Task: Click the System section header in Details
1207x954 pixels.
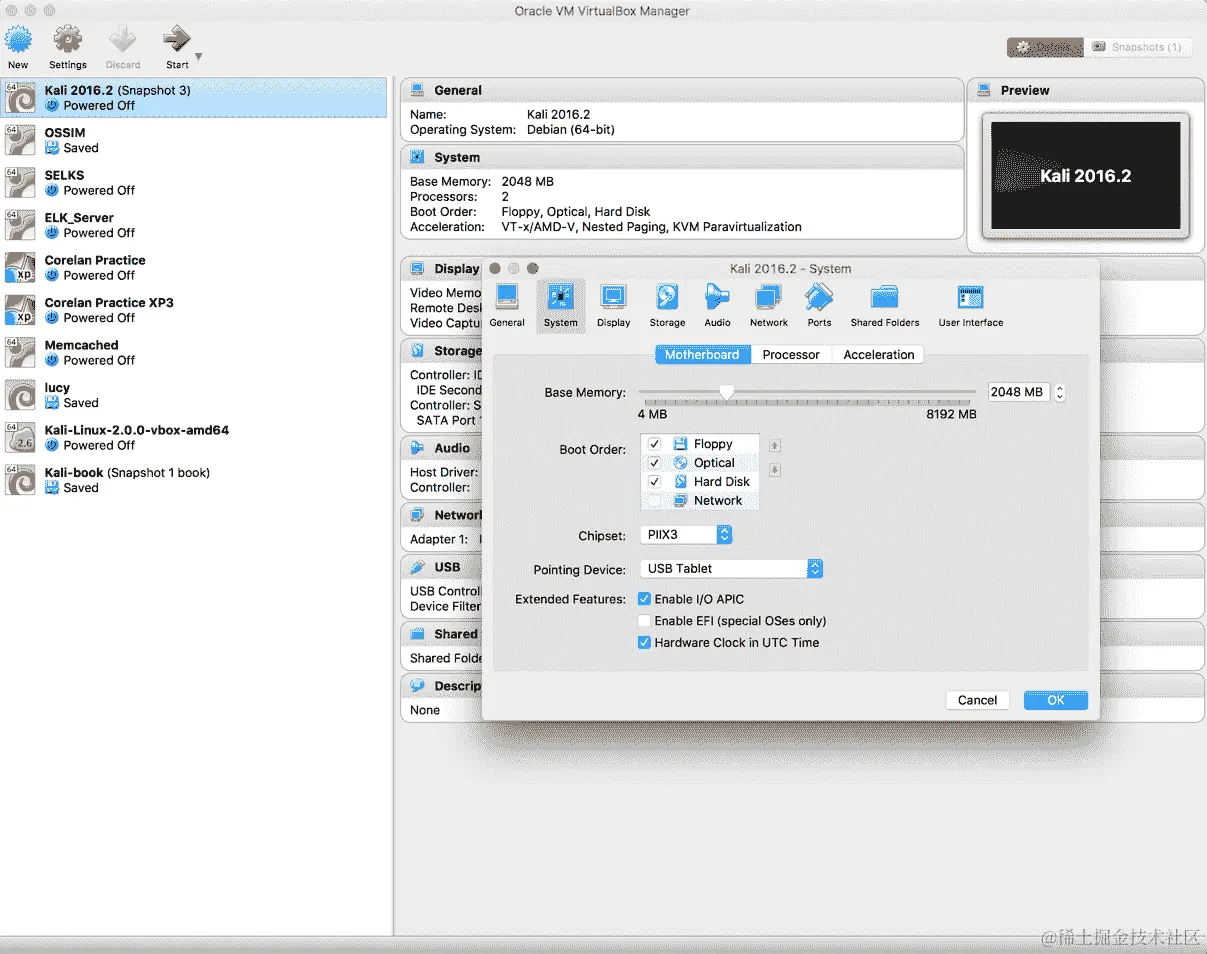Action: coord(682,157)
